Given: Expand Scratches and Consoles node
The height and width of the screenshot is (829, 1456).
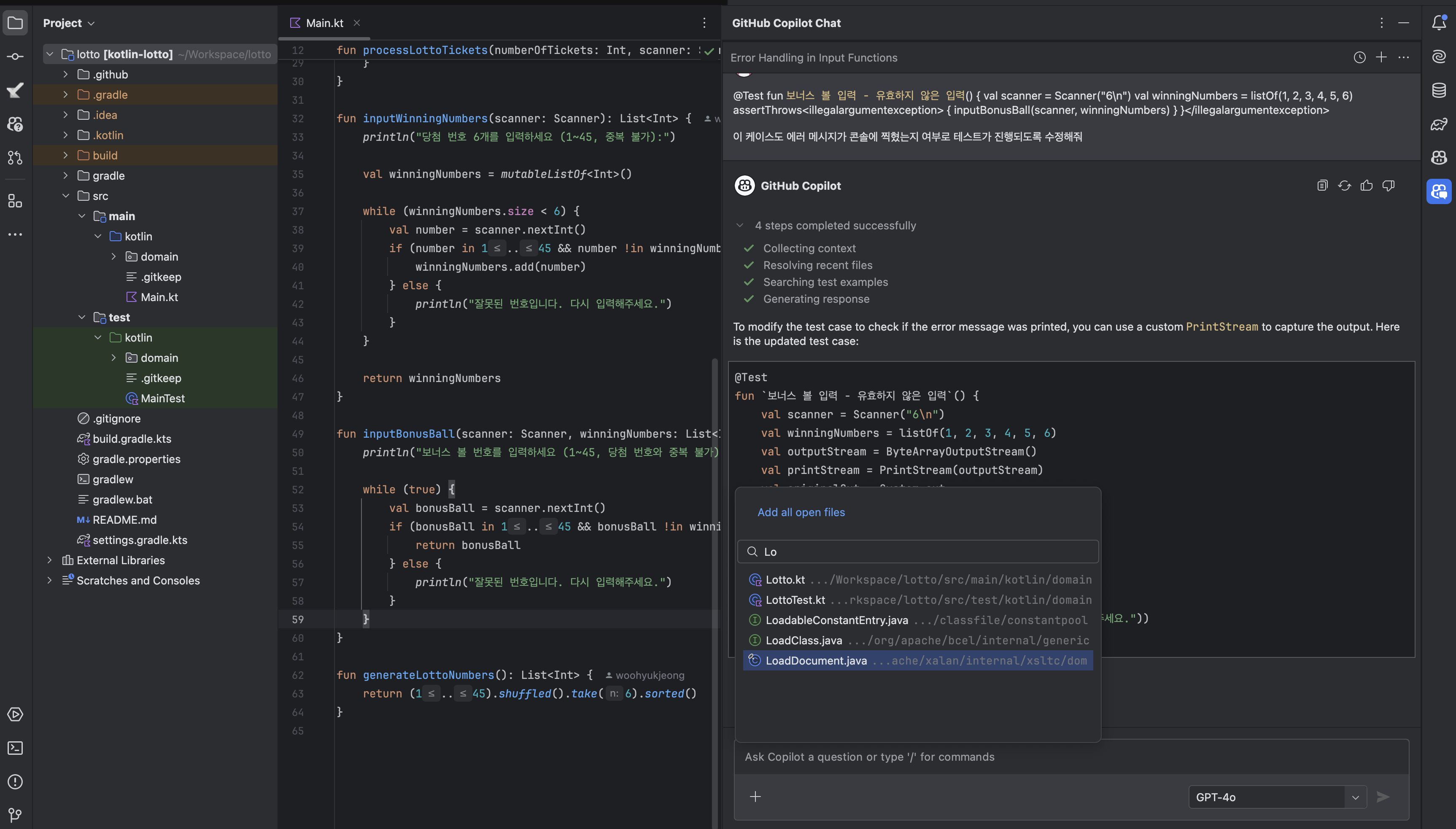Looking at the screenshot, I should coord(49,580).
